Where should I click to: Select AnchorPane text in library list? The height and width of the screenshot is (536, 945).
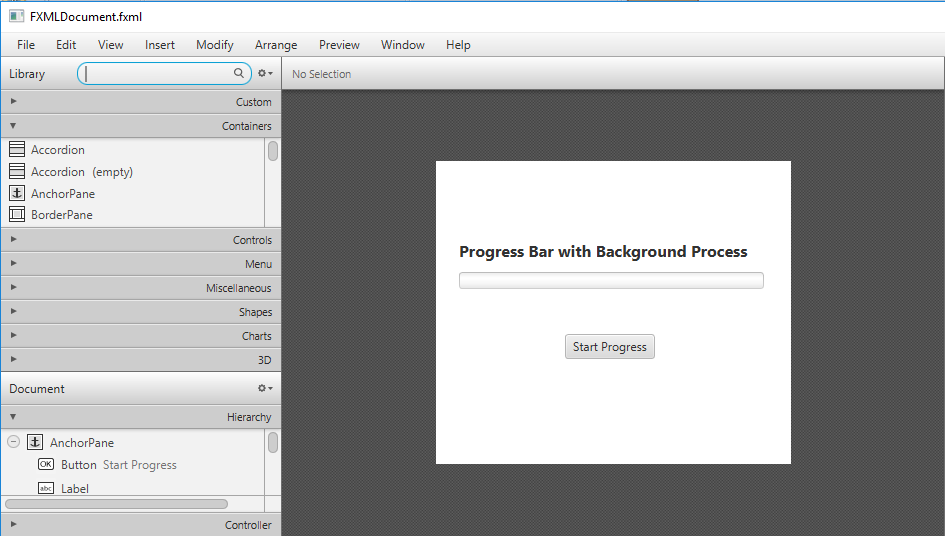pos(63,194)
